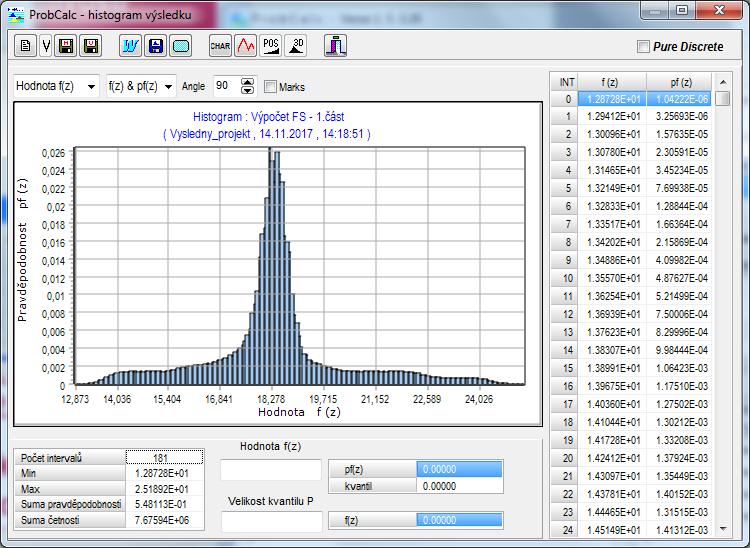Click the f(z) result value 0.00000
Image resolution: width=750 pixels, height=548 pixels.
coord(459,520)
